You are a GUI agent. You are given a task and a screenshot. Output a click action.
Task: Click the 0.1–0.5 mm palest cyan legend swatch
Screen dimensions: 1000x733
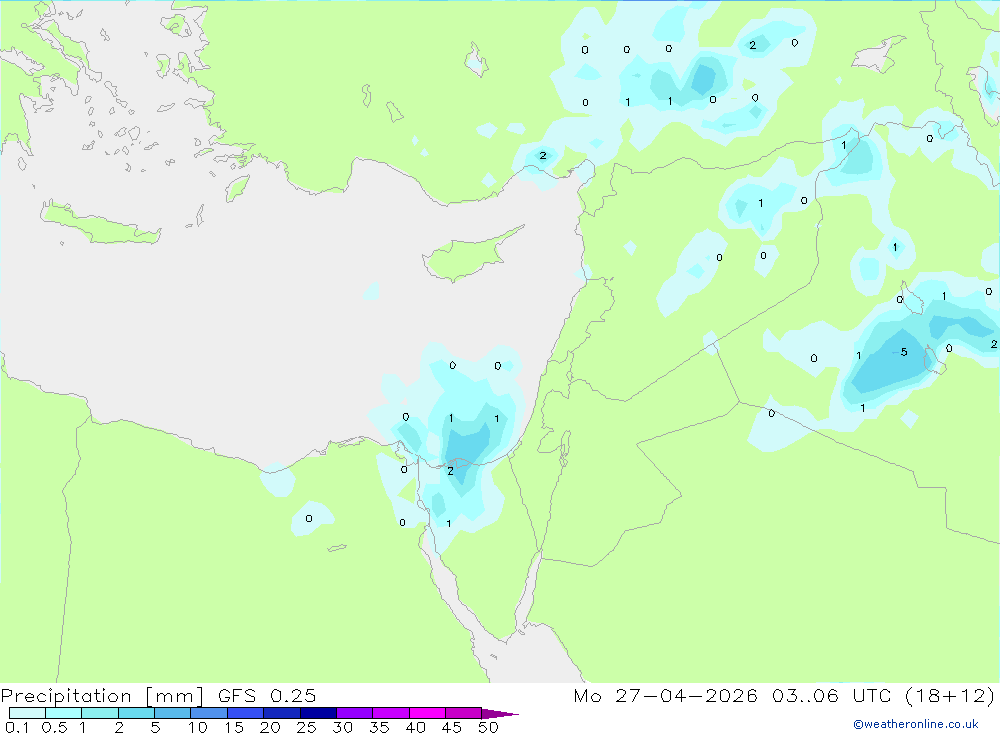27,713
